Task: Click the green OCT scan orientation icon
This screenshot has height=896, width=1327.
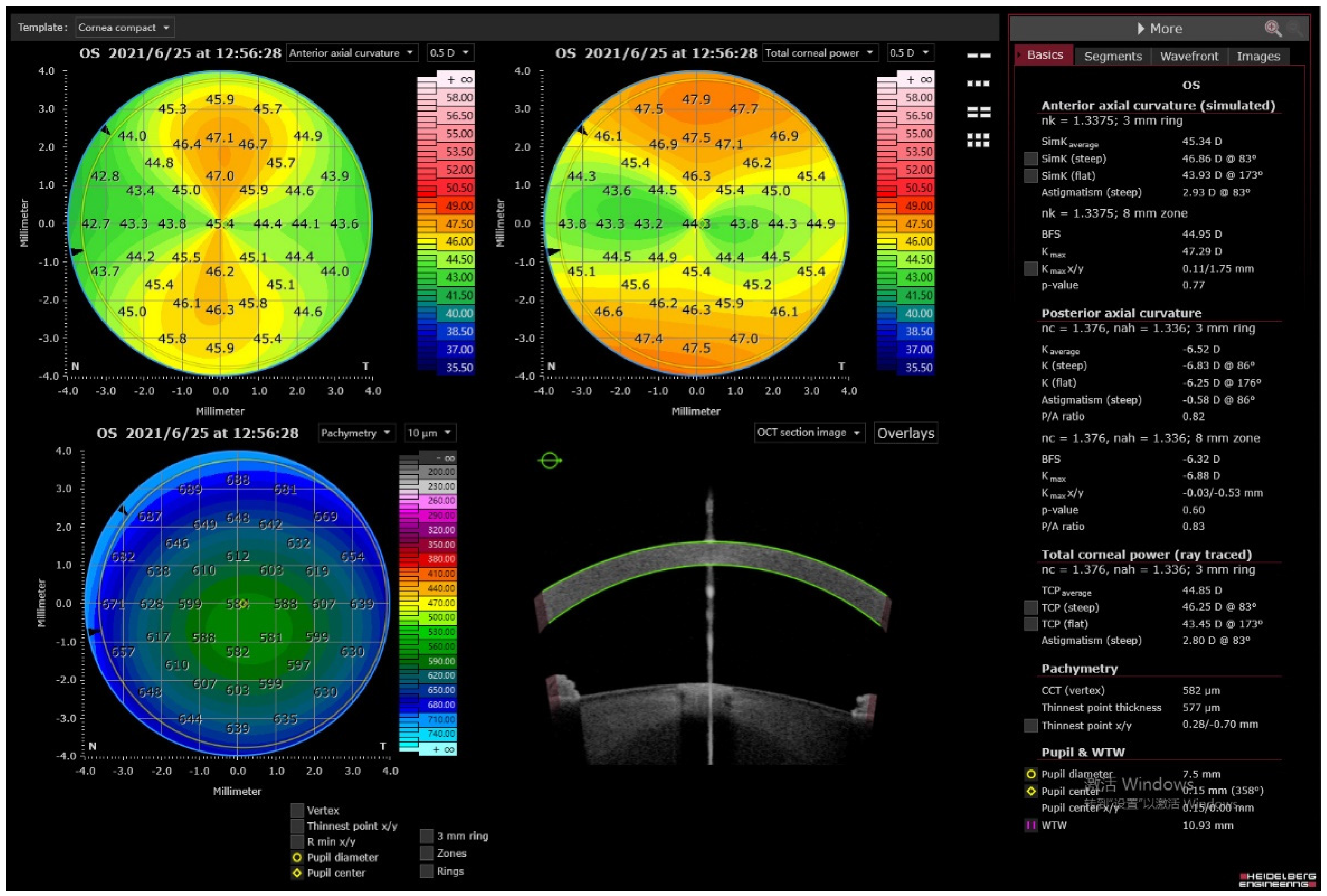Action: coord(550,460)
